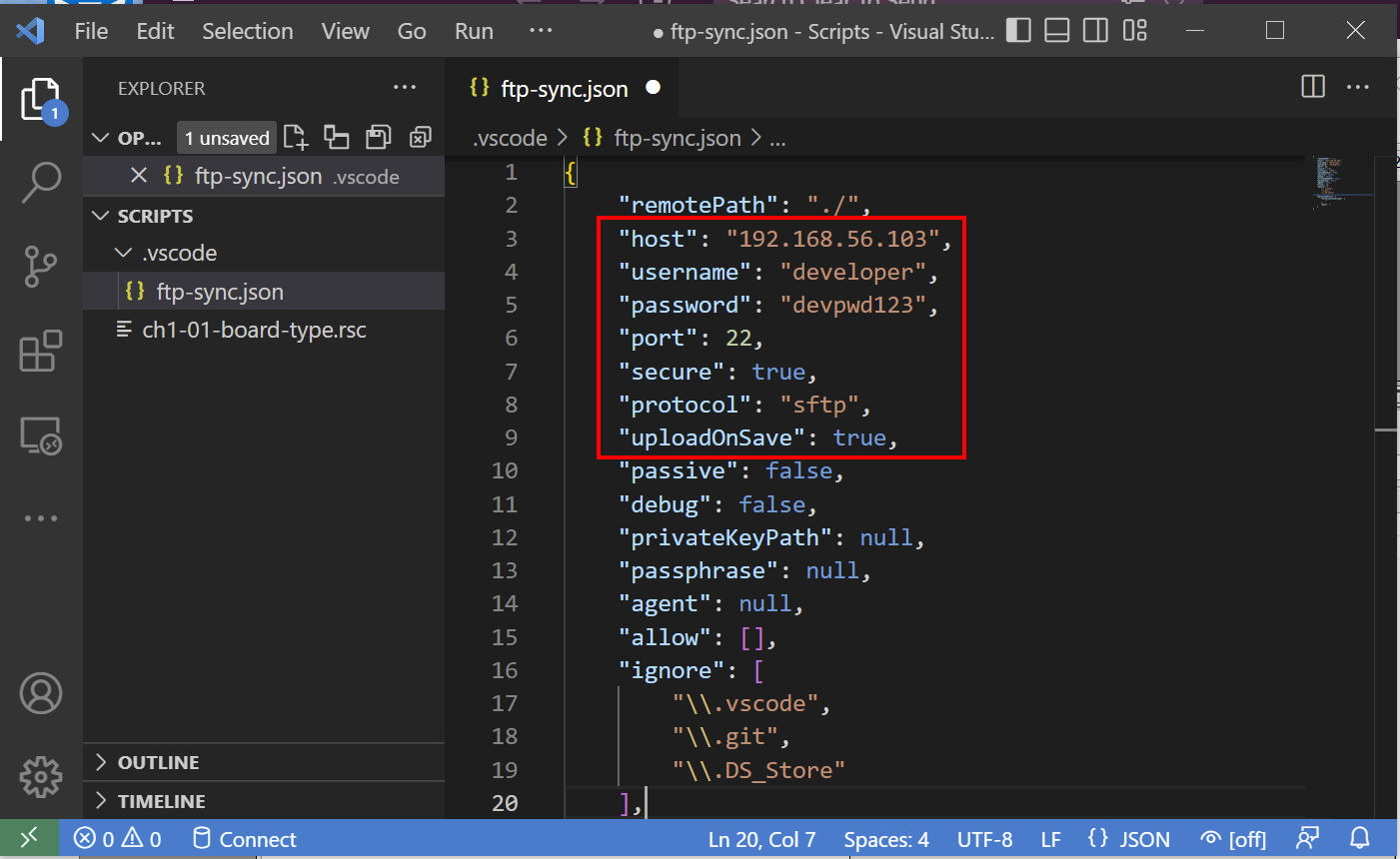Toggle the bottom panel visibility
The height and width of the screenshot is (859, 1400).
1057,31
